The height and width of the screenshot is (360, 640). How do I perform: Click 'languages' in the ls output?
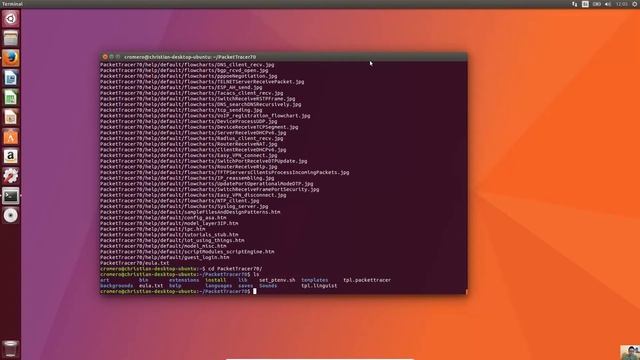click(219, 286)
